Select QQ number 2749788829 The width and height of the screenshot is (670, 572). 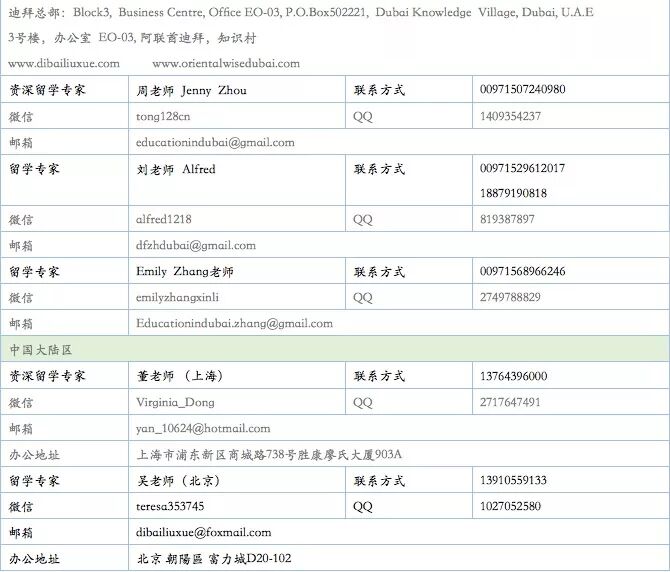(x=510, y=297)
